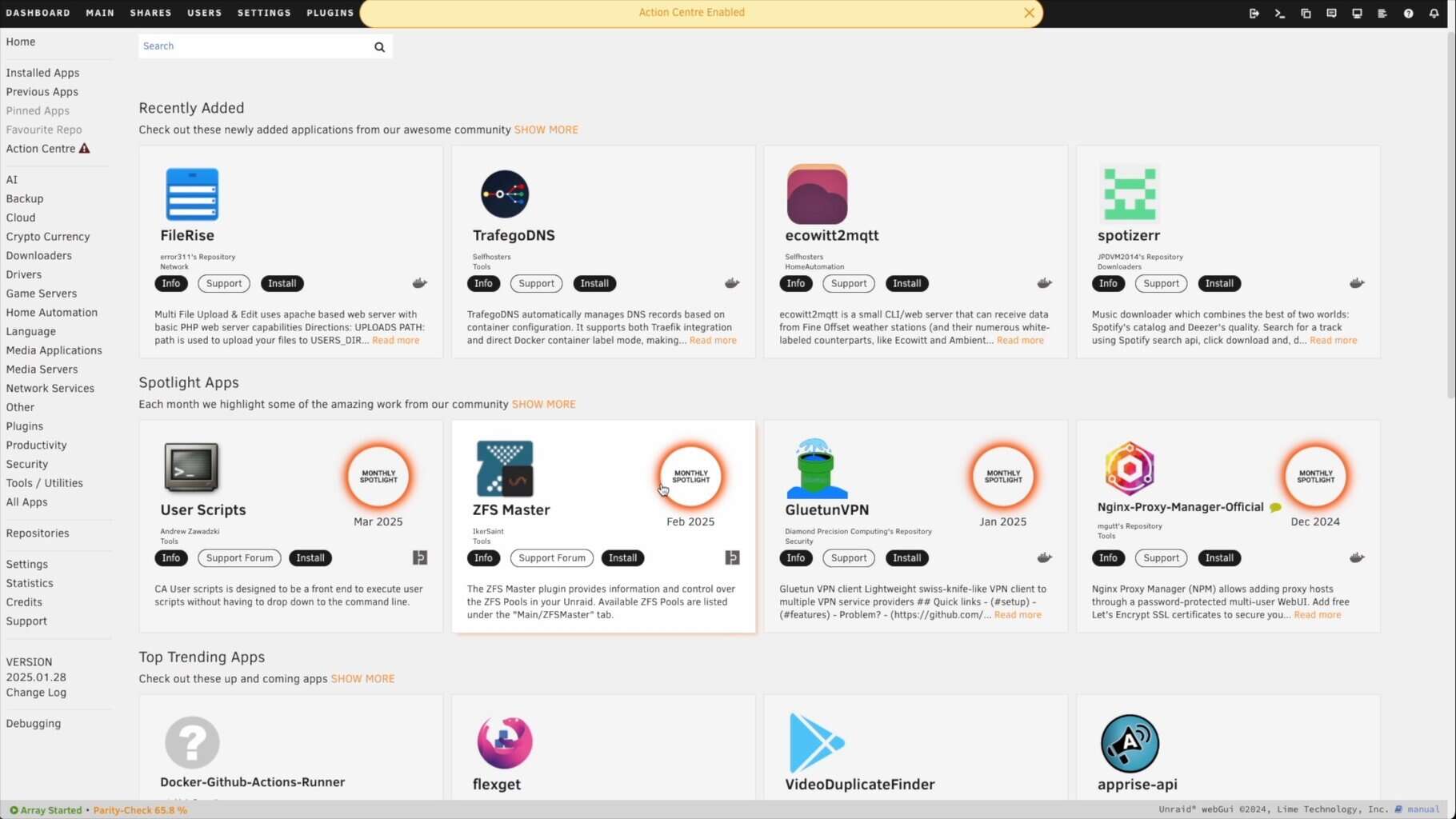Click the Docker-Github-Actions-Runner question mark icon
Screen dimensions: 1456x819
tap(192, 742)
